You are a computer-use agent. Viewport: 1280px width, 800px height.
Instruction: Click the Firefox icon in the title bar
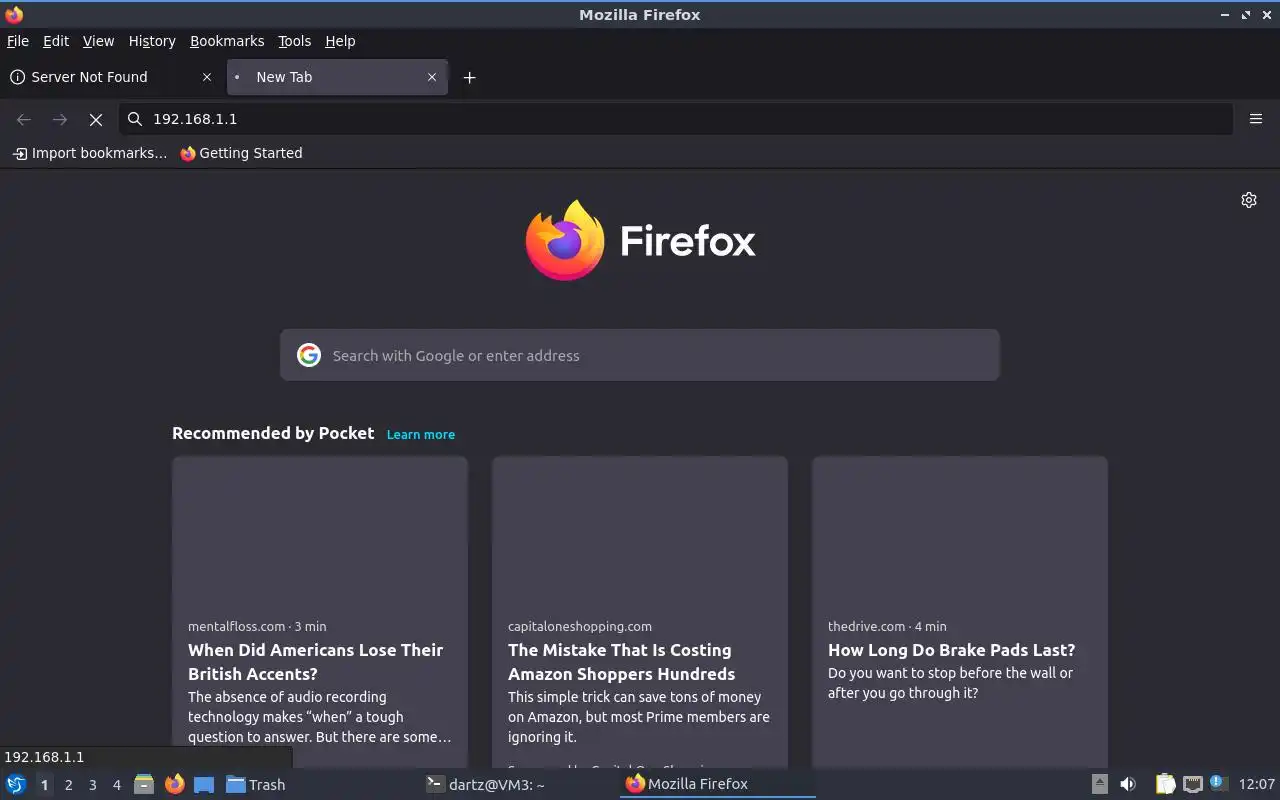tap(14, 14)
